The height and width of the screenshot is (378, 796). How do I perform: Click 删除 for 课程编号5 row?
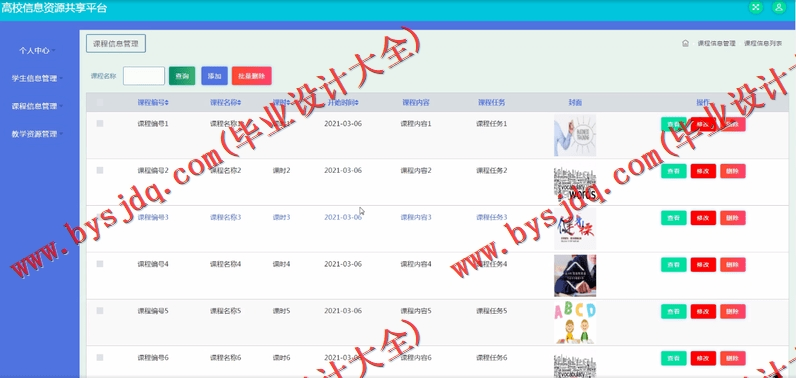733,311
